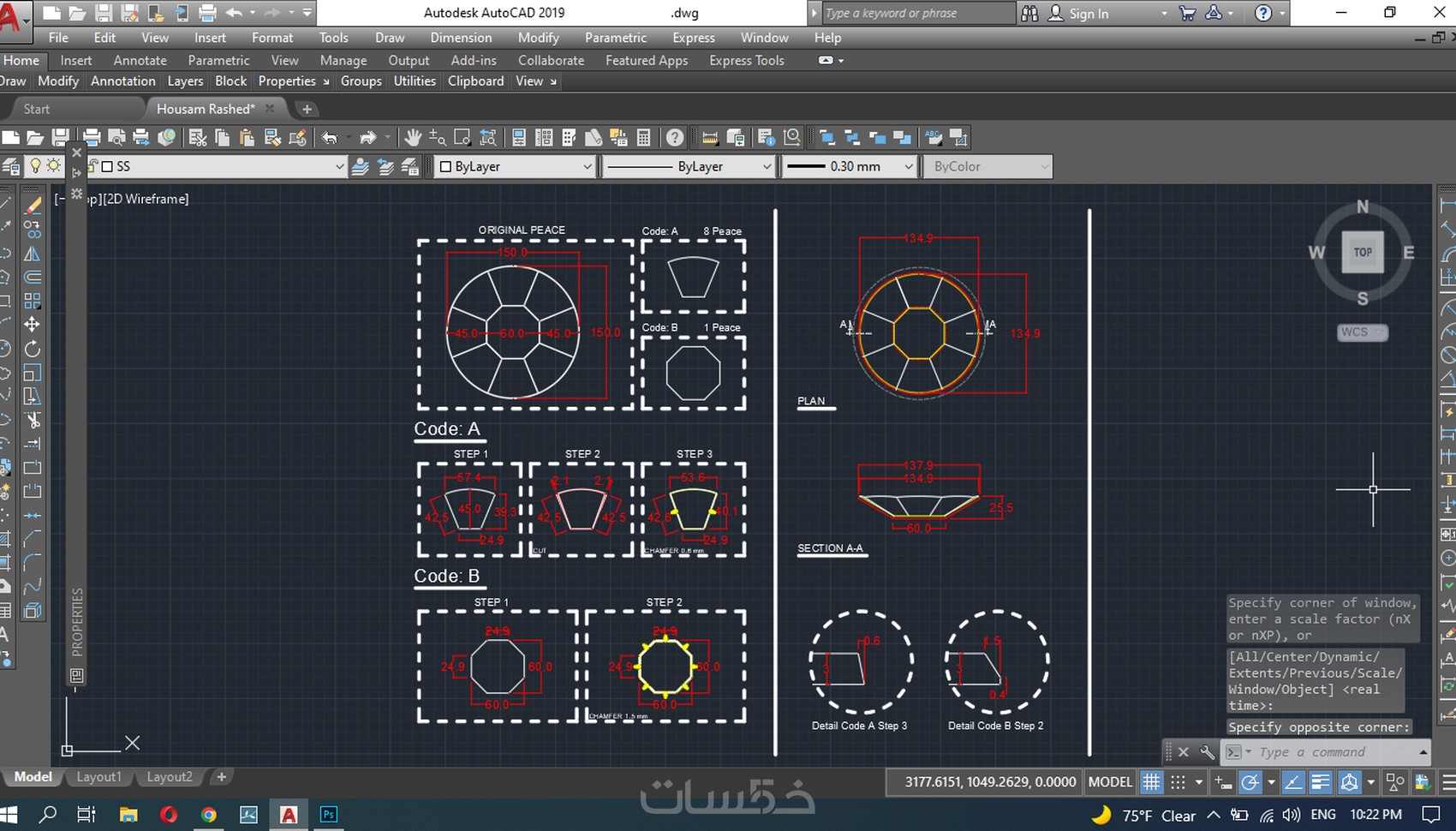The height and width of the screenshot is (831, 1456).
Task: Toggle object snap tracking in status bar
Action: pos(1293,781)
